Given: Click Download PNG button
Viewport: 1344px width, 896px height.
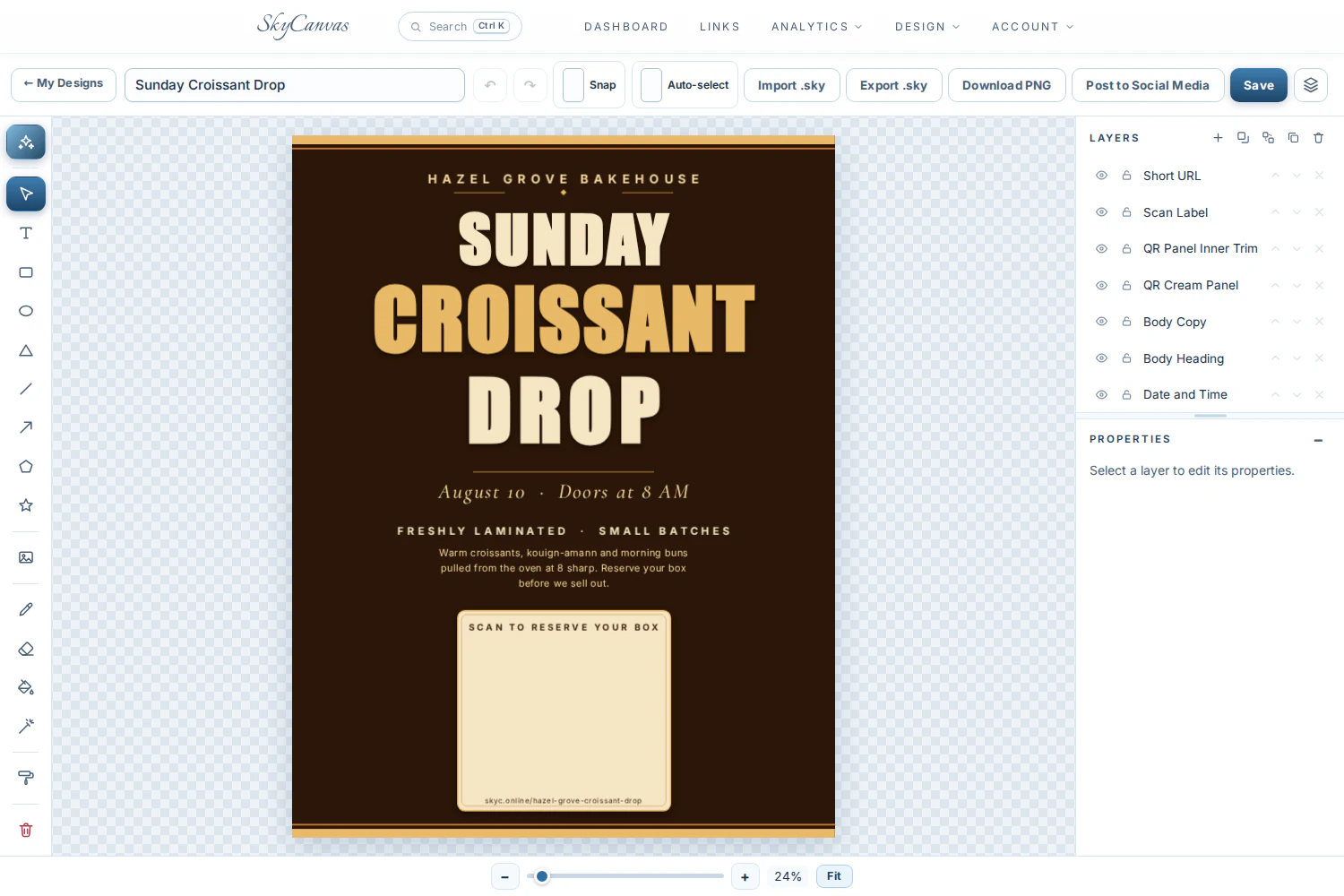Looking at the screenshot, I should (x=1006, y=85).
